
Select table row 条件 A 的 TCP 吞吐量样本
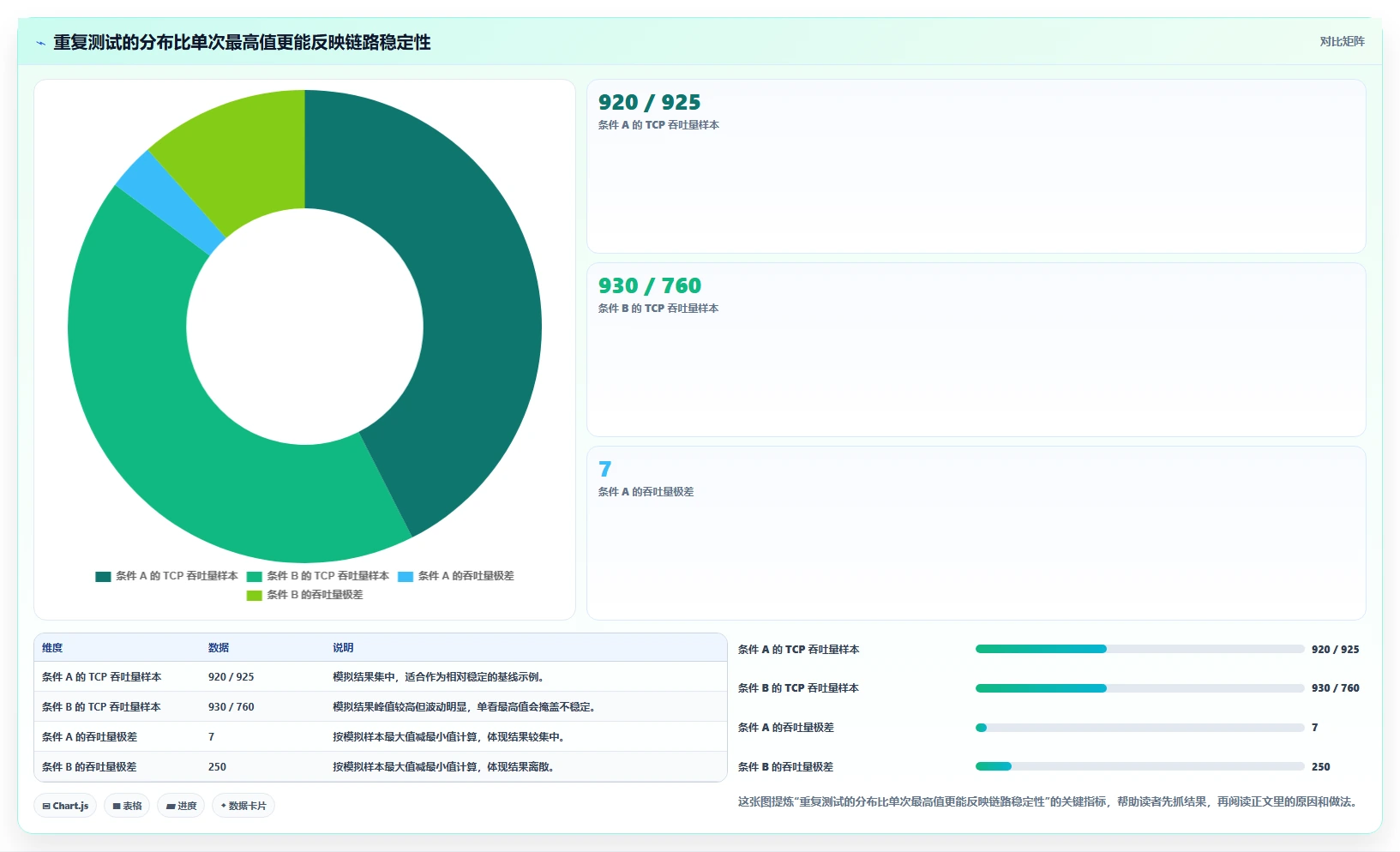pyautogui.click(x=381, y=677)
